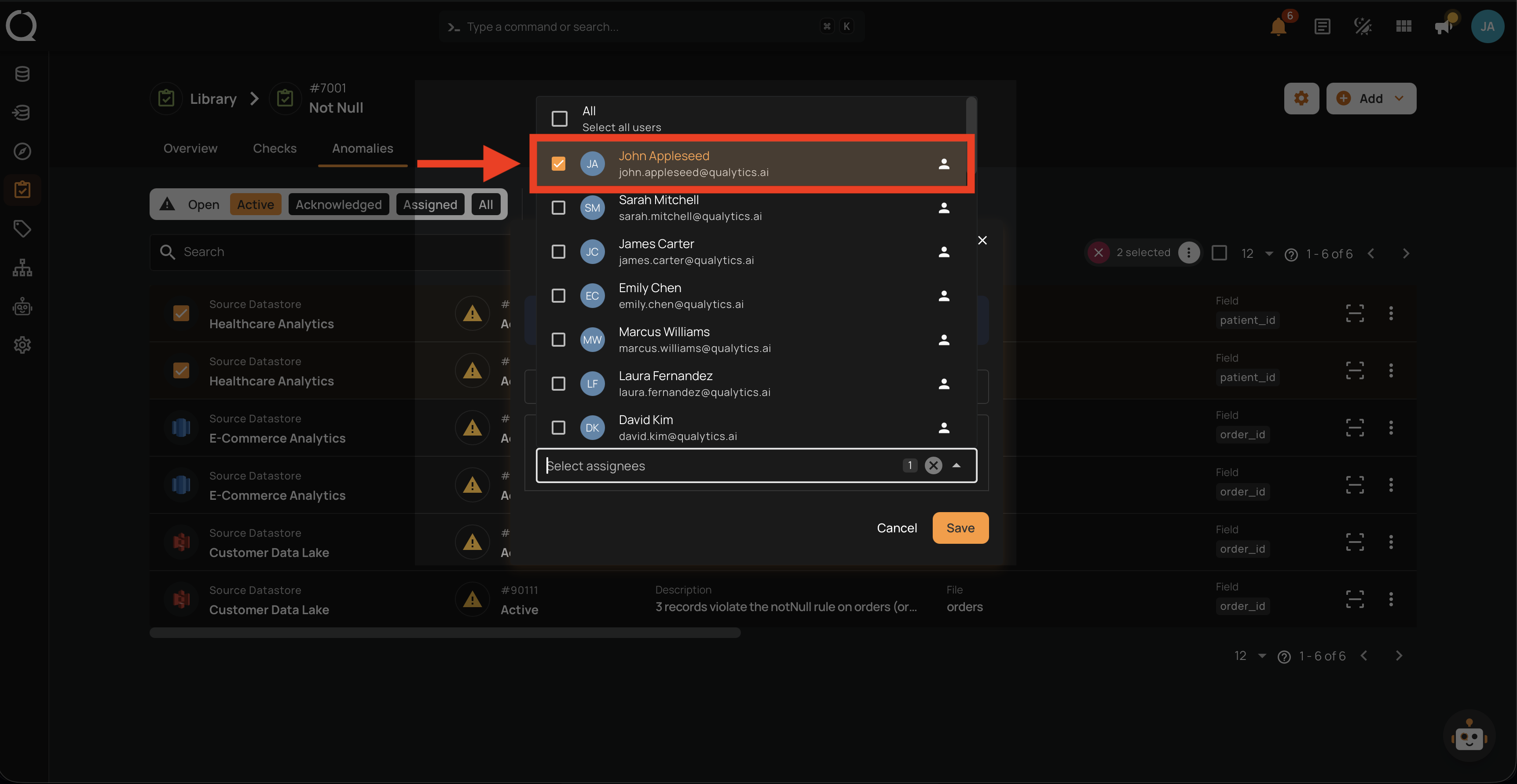Viewport: 1517px width, 784px height.
Task: Clear the 2 selected anomalies
Action: pyautogui.click(x=1098, y=253)
